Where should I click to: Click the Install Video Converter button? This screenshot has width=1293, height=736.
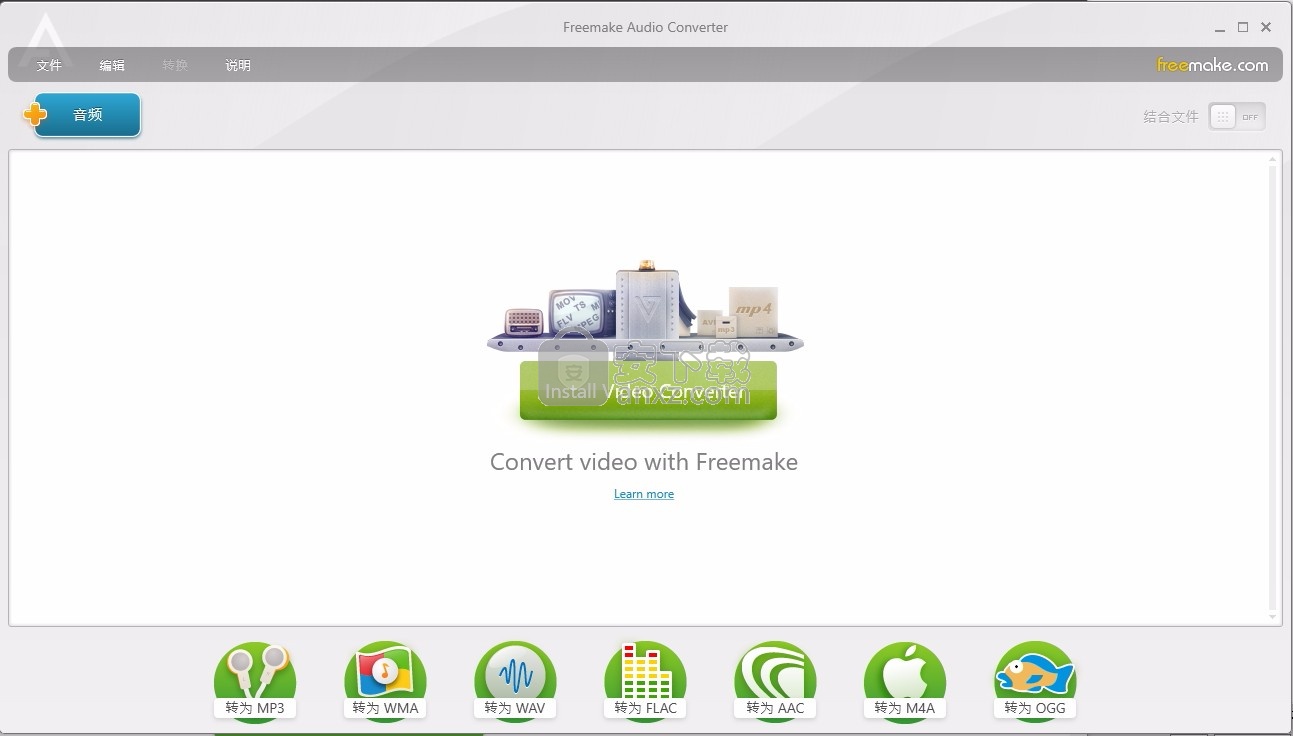coord(648,391)
